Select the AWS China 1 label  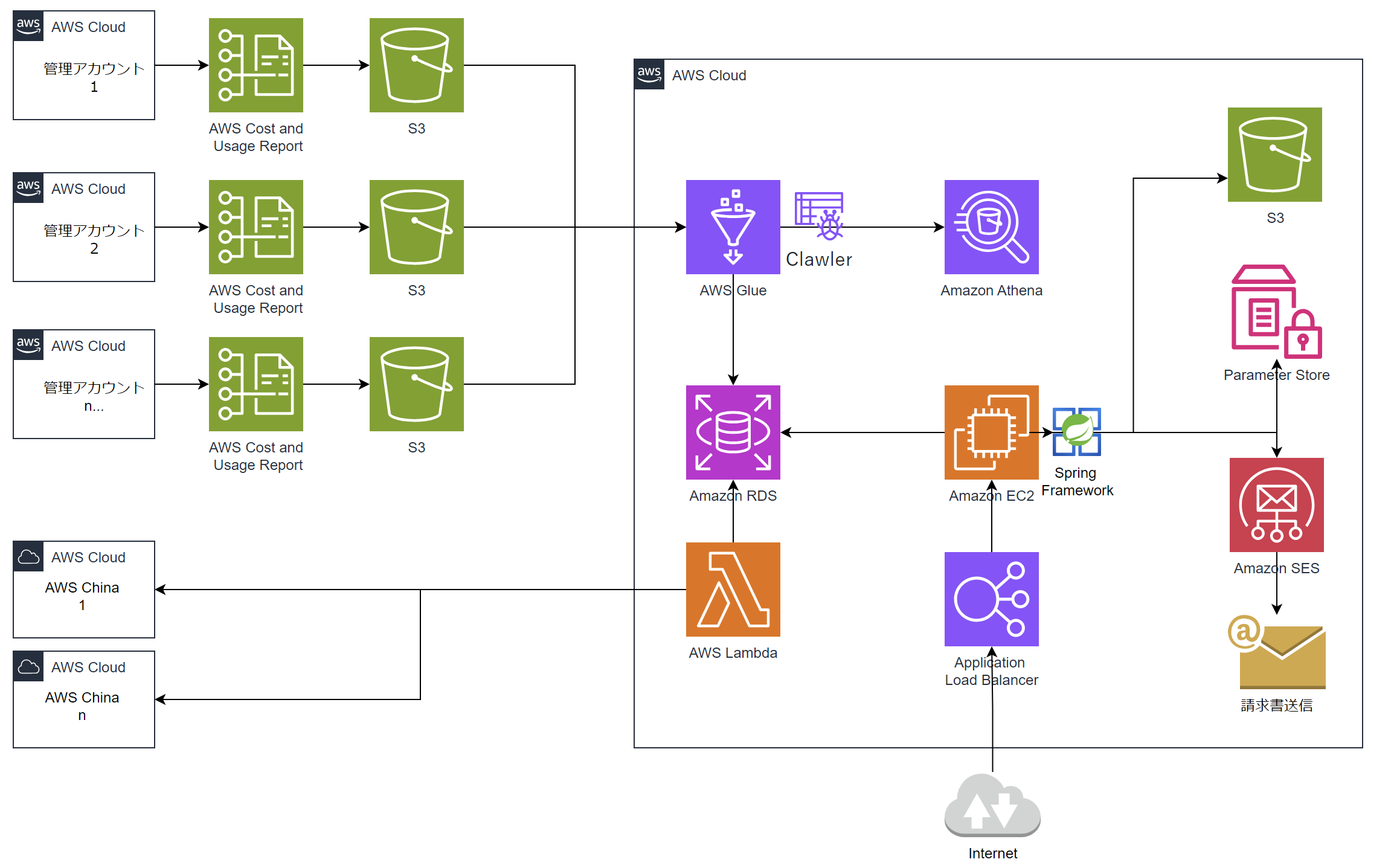coord(82,596)
